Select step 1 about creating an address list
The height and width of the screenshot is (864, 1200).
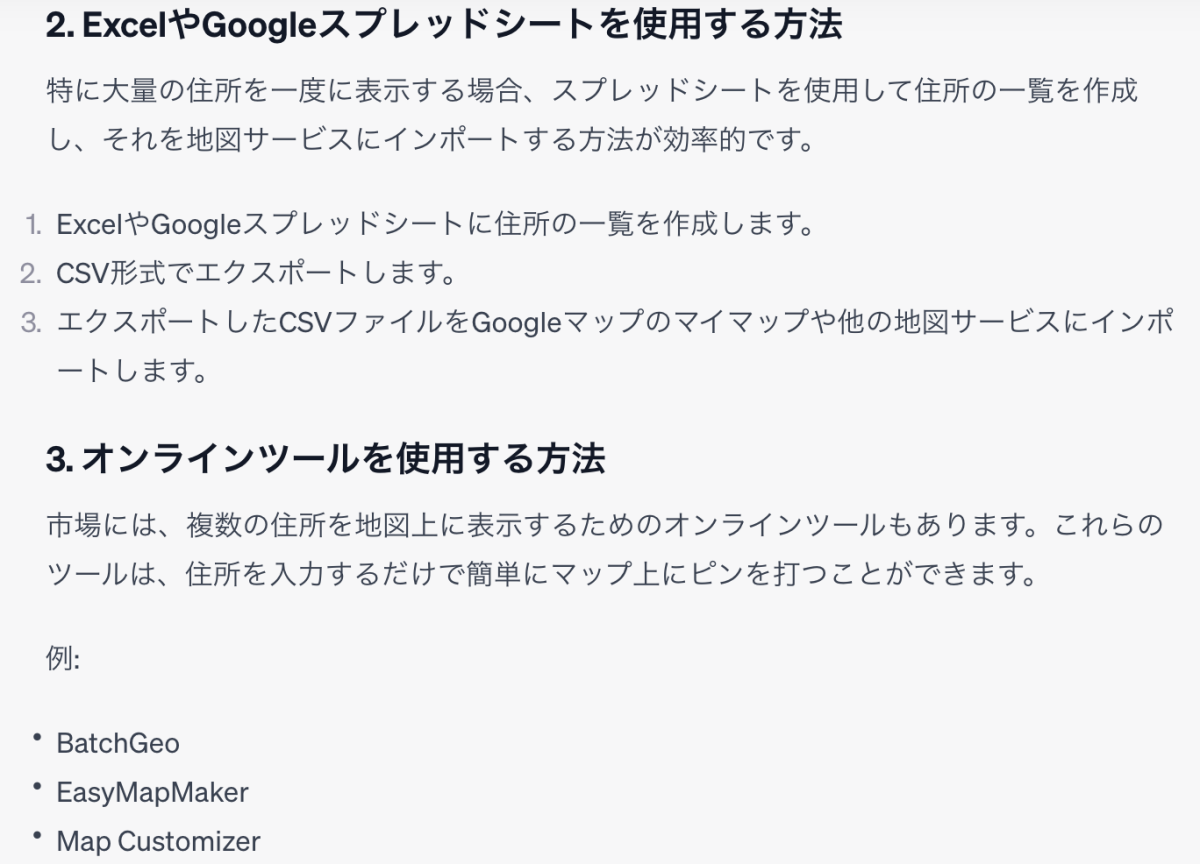tap(435, 224)
